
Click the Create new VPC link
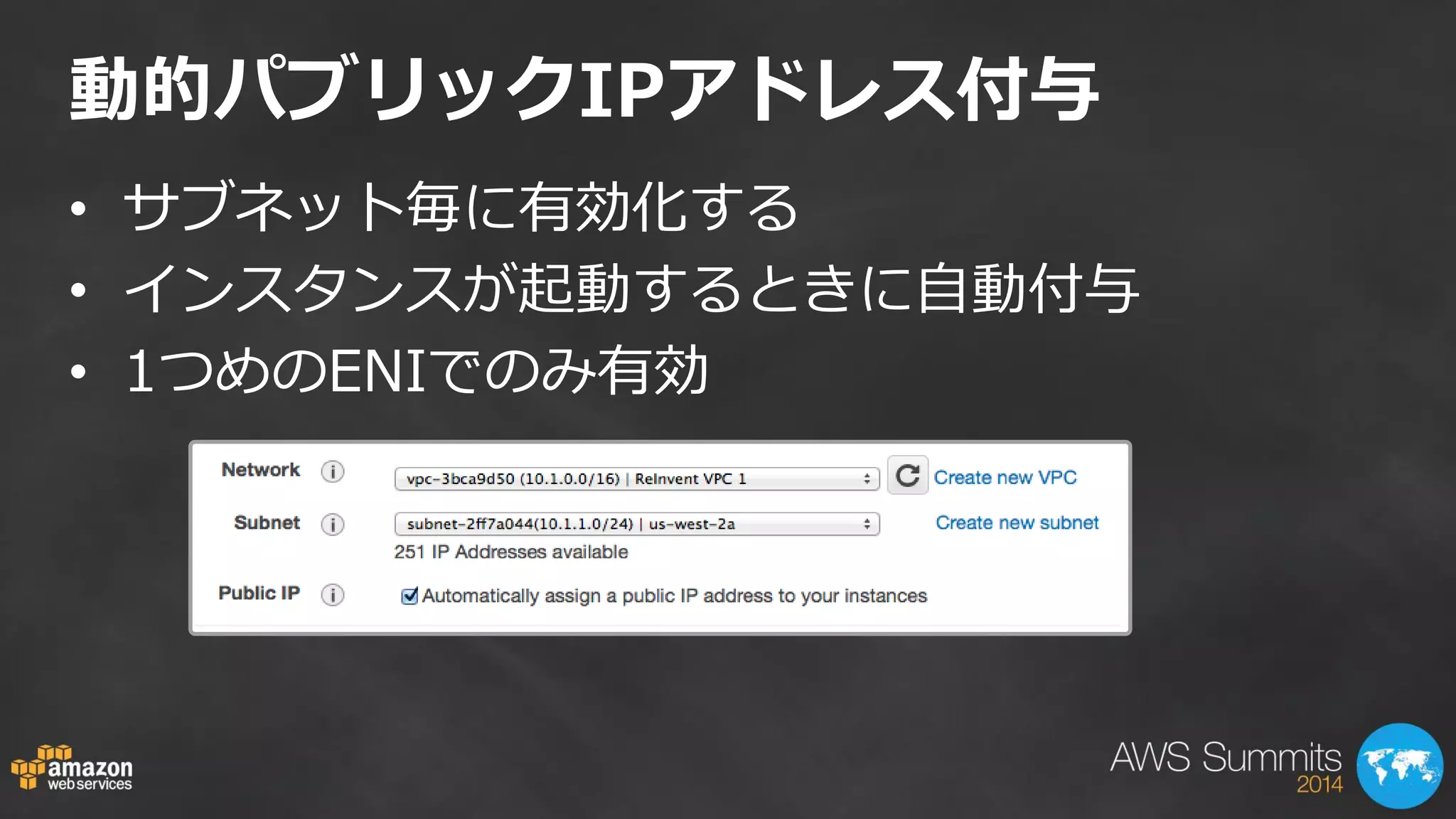[1005, 478]
